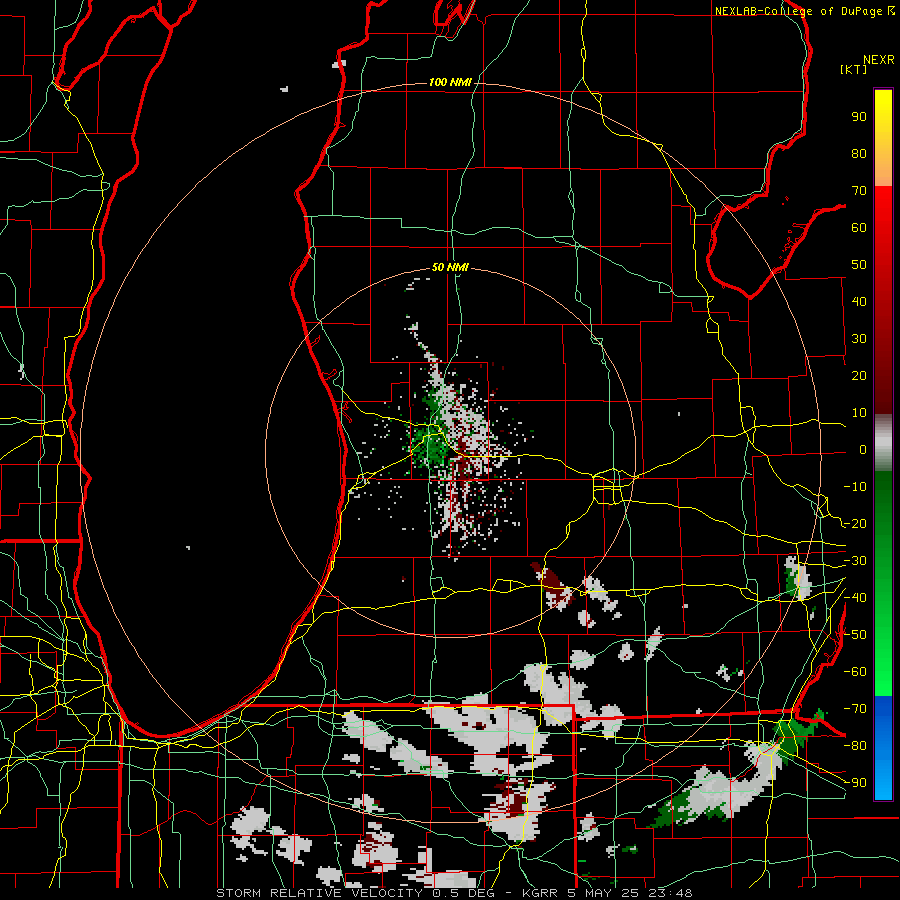
Task: Click the [KT] units label above the scale
Action: [854, 69]
